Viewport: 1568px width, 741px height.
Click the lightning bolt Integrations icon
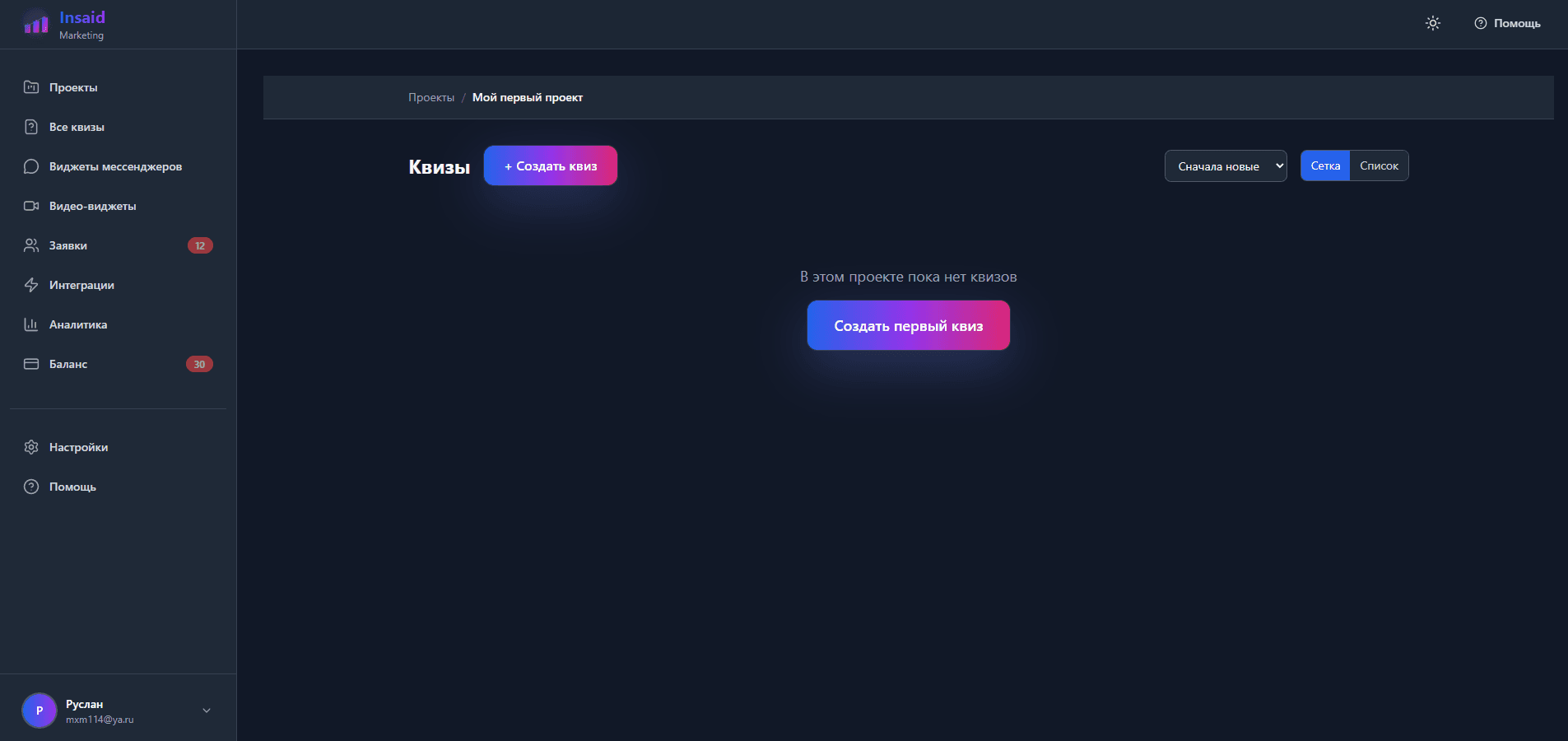tap(31, 285)
